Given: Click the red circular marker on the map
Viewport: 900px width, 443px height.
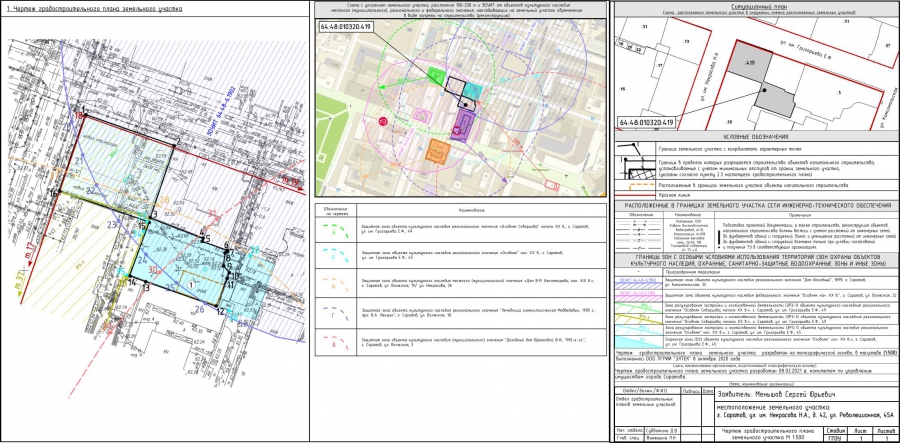Looking at the screenshot, I should tap(383, 121).
